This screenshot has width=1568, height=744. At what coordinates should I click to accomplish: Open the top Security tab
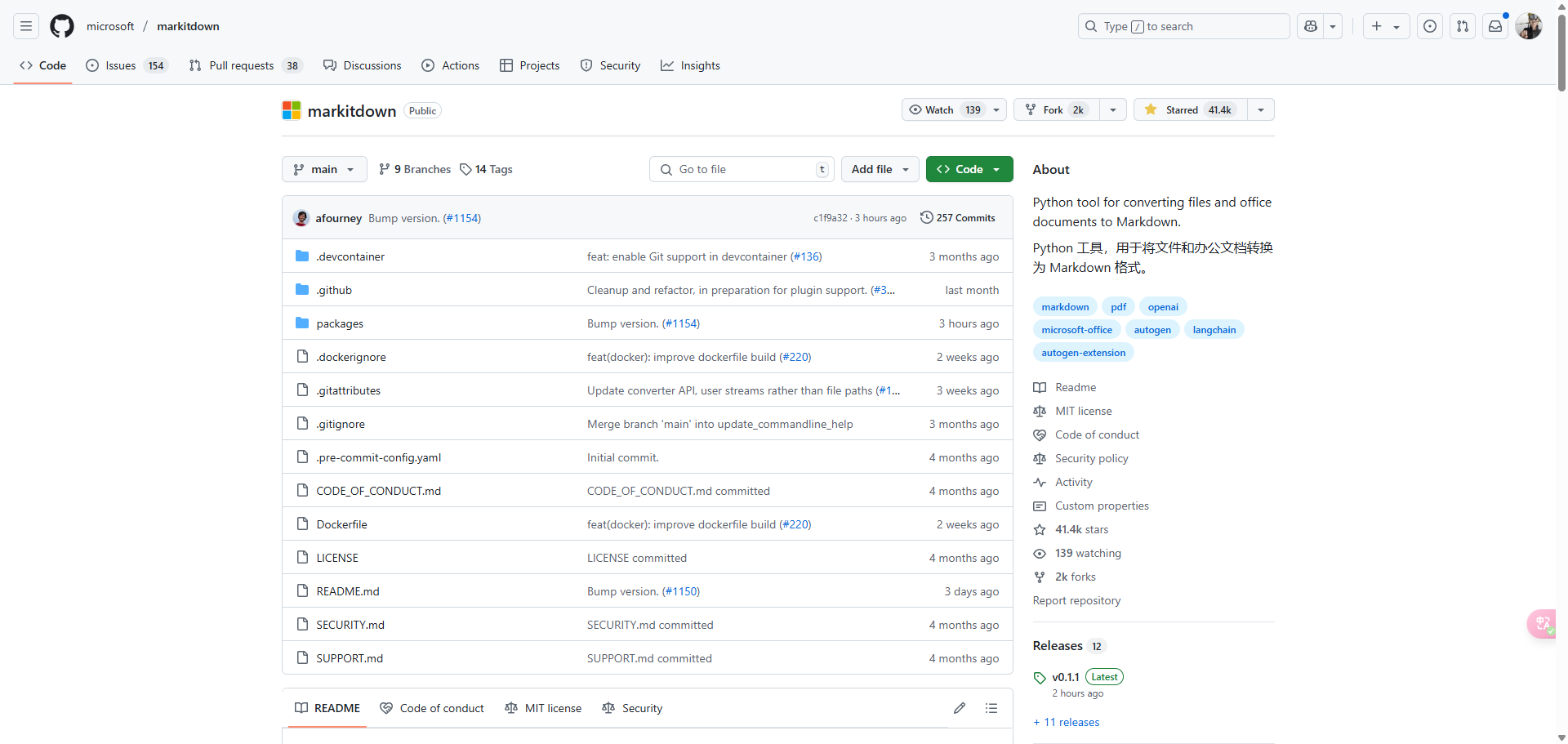[x=611, y=65]
